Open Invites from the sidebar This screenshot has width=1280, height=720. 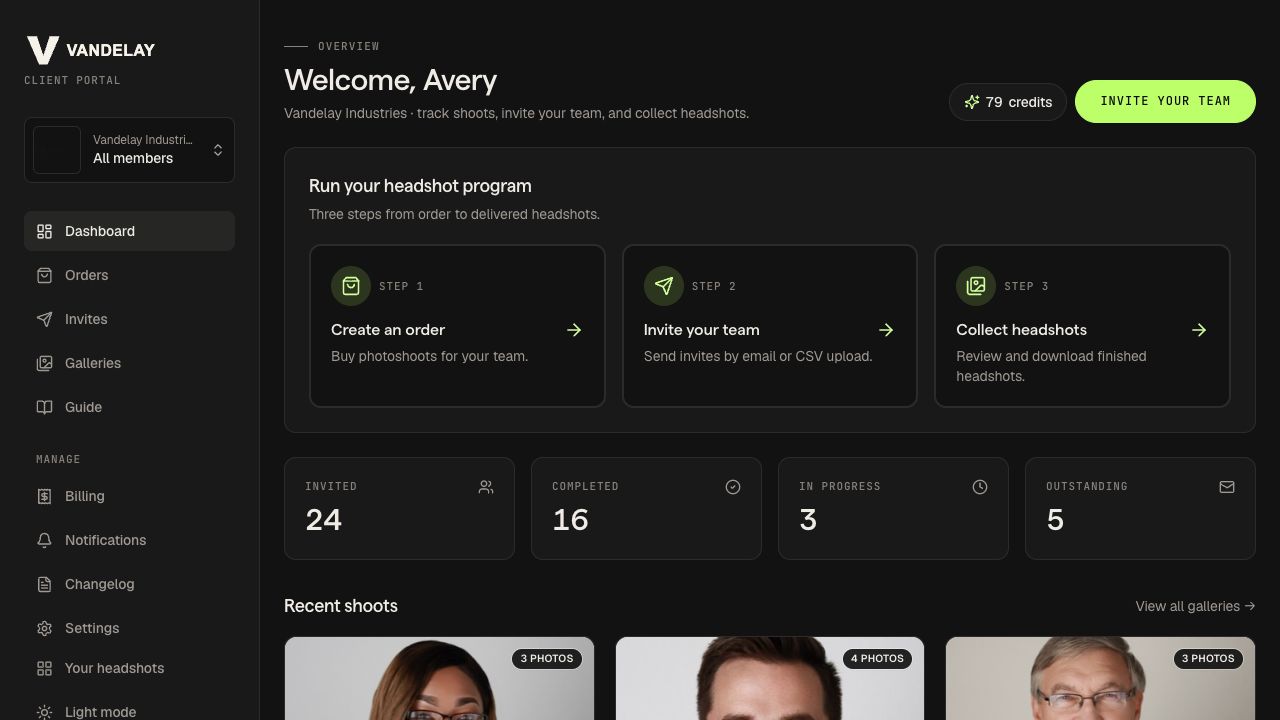click(x=129, y=319)
